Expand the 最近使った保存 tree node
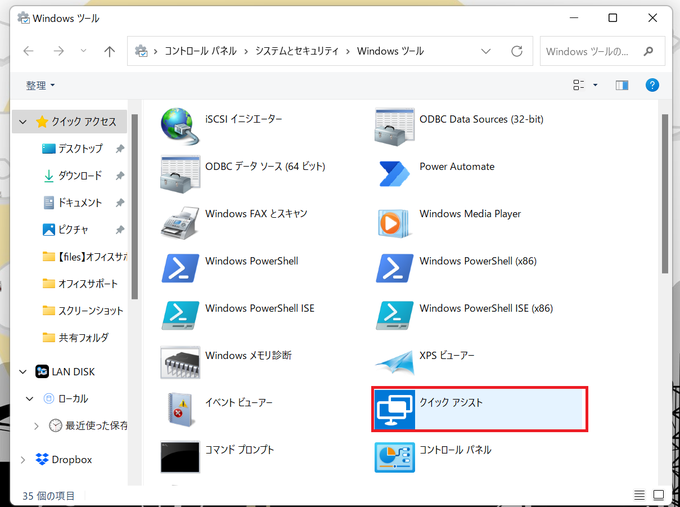 (36, 426)
